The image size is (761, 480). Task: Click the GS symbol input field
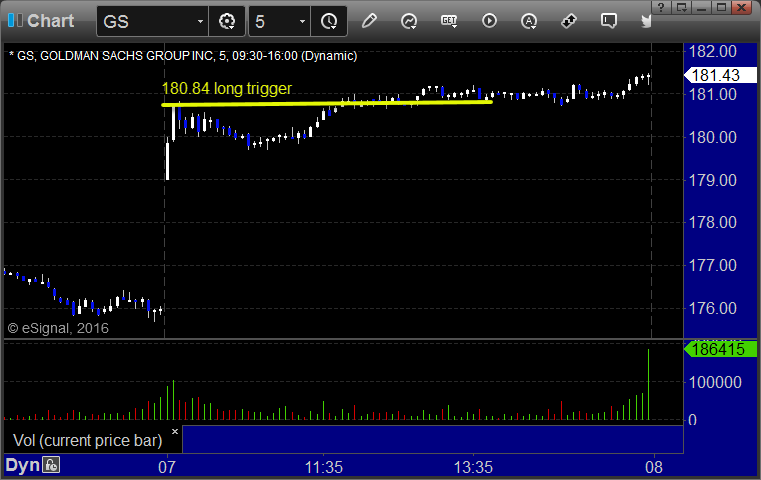click(146, 21)
